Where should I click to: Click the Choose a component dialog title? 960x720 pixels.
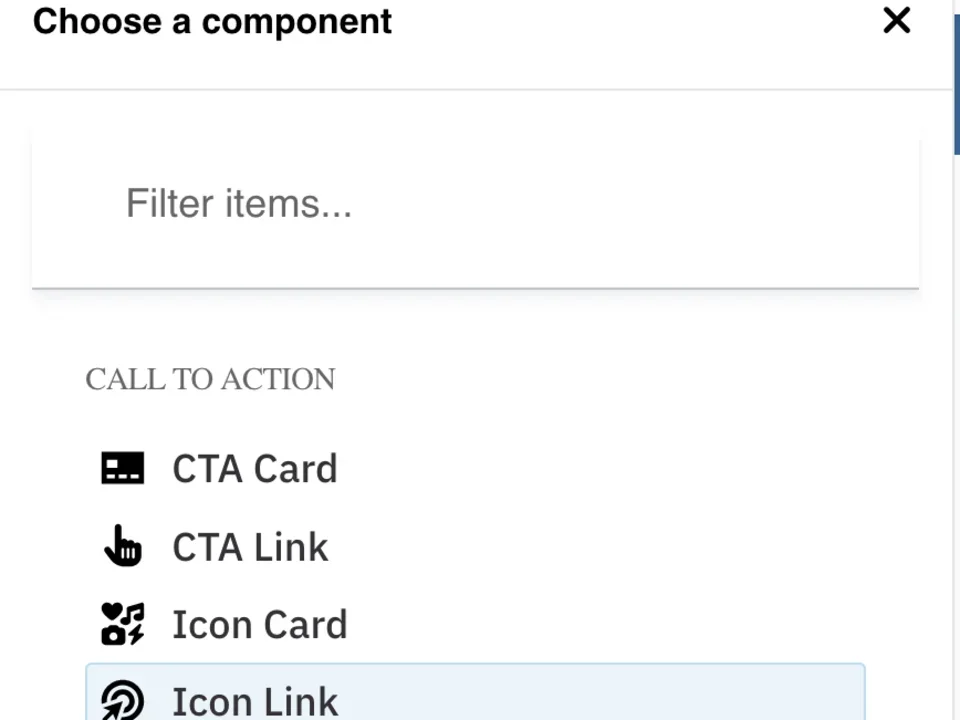[212, 21]
